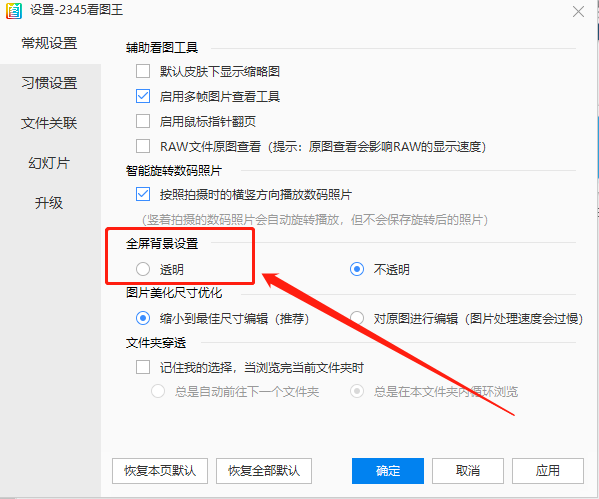
Task: Click the 图片美化尺寸优化 section heading
Action: [174, 293]
